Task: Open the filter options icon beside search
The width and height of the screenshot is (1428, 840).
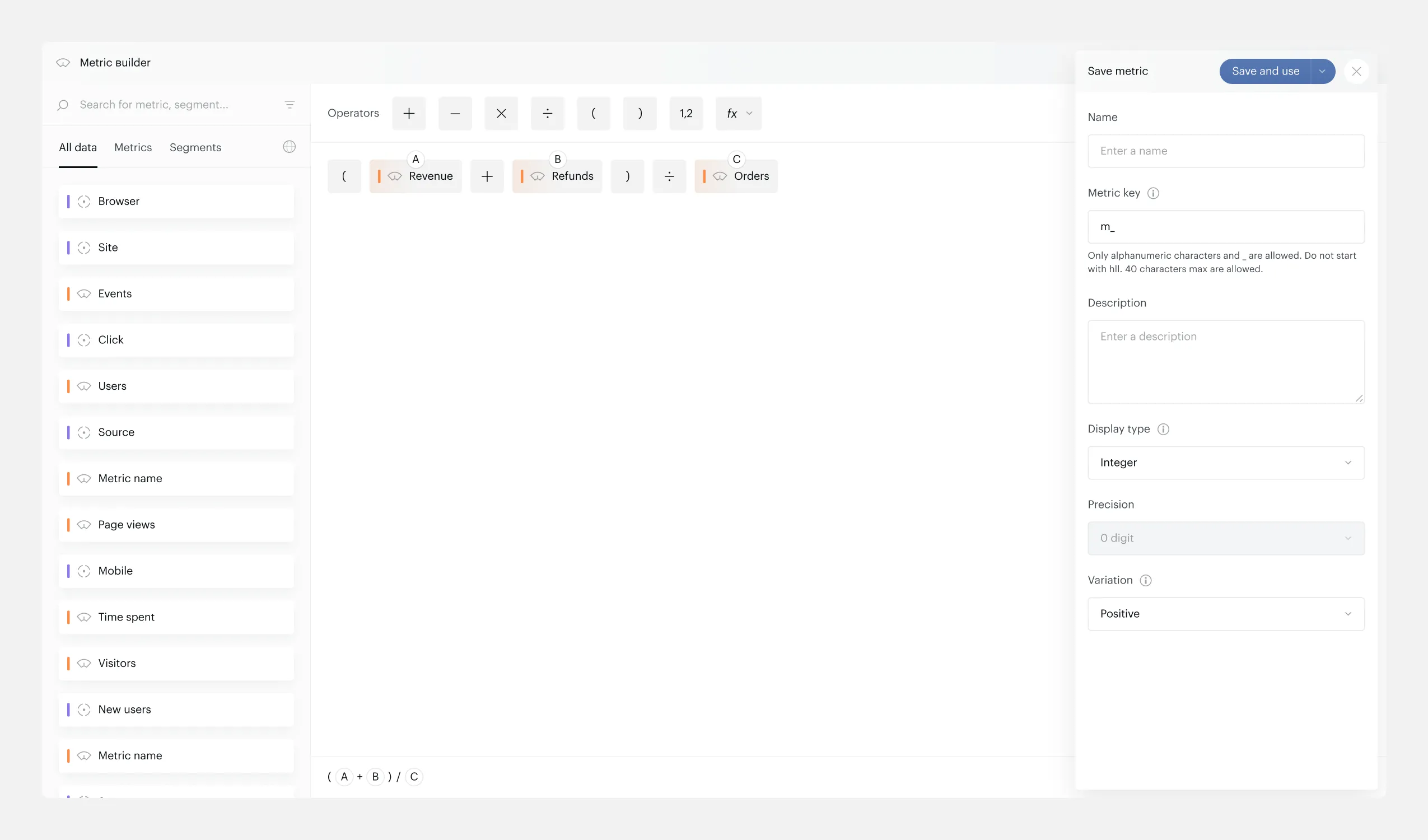Action: point(290,104)
